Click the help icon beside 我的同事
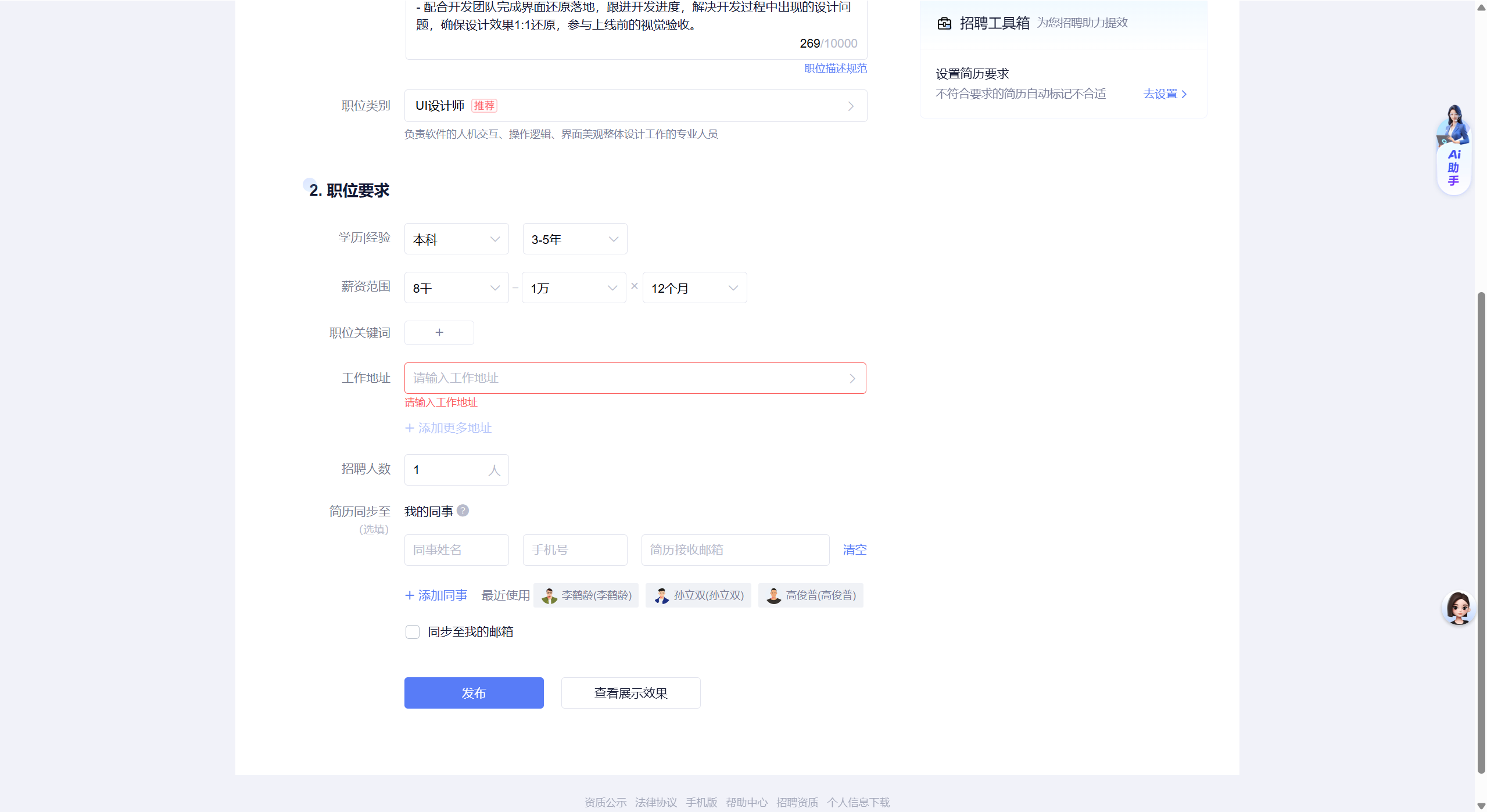The image size is (1487, 812). pos(463,511)
